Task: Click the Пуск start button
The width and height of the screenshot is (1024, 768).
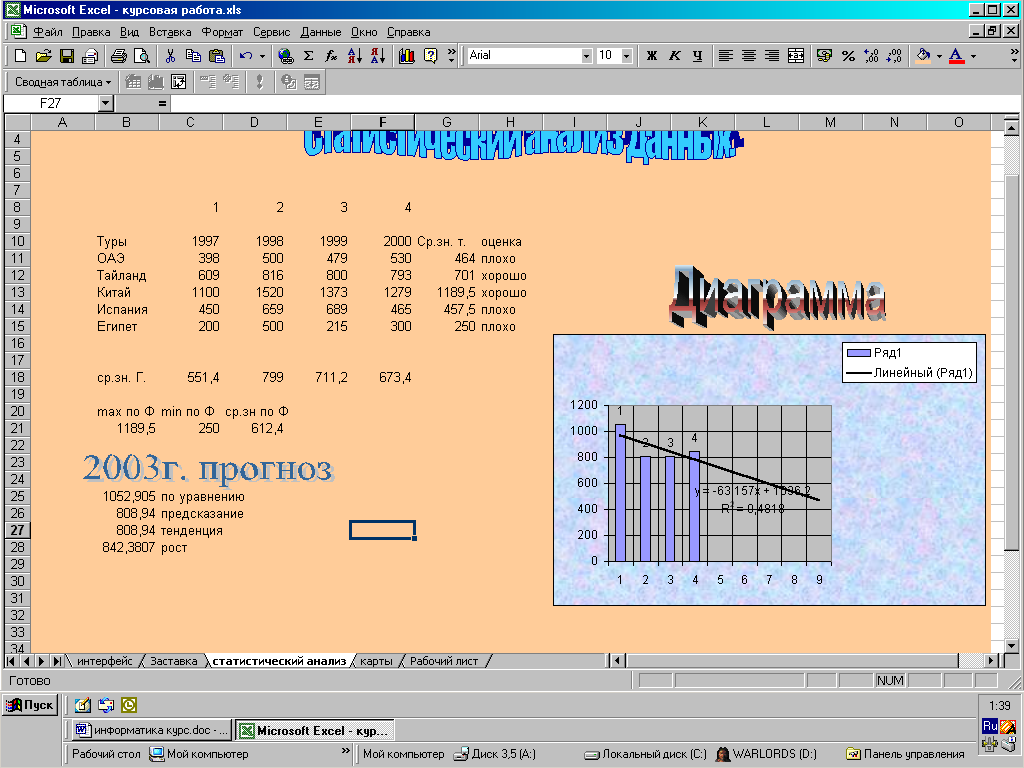Action: pos(30,705)
